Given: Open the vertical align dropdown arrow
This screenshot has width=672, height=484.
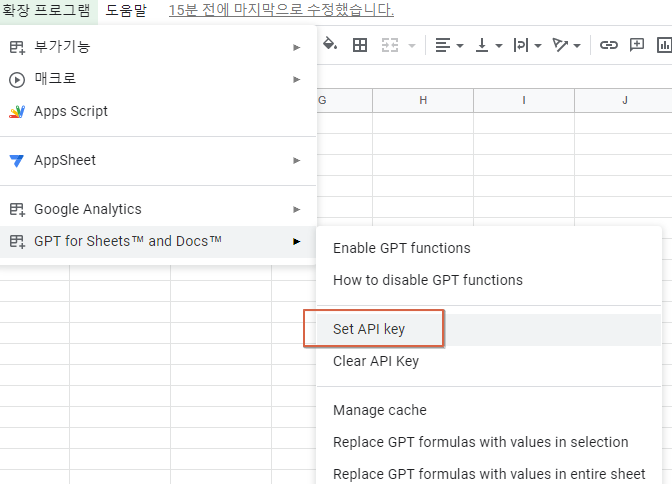Looking at the screenshot, I should (x=499, y=45).
